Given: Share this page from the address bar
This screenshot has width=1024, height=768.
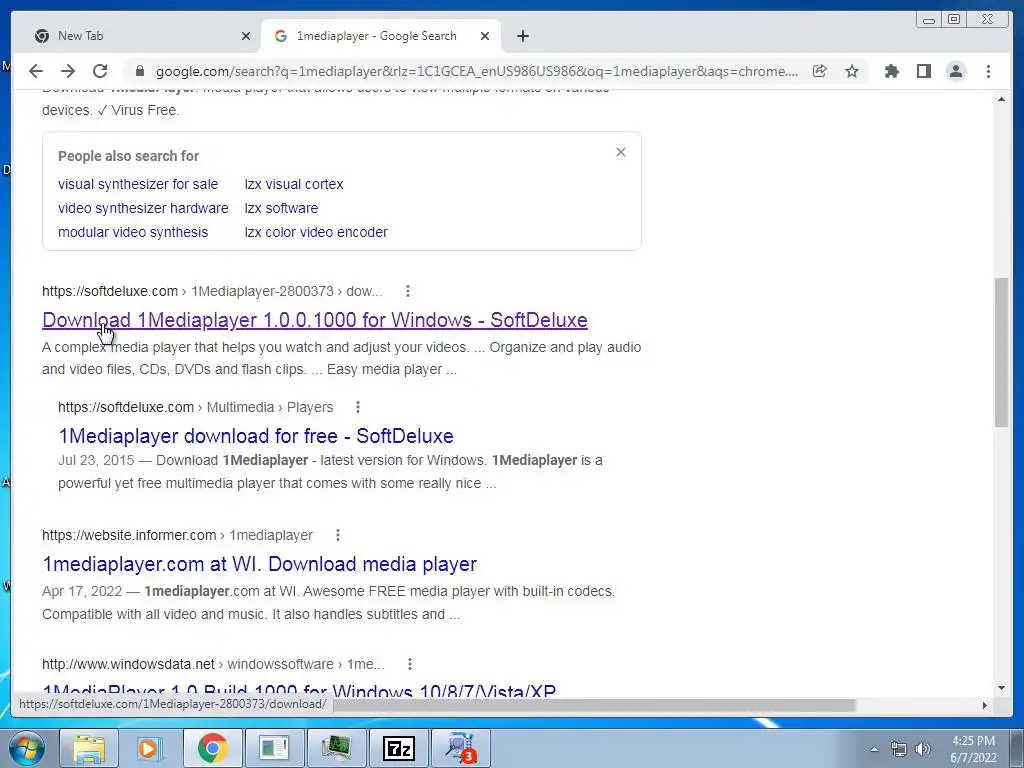Looking at the screenshot, I should coord(820,71).
